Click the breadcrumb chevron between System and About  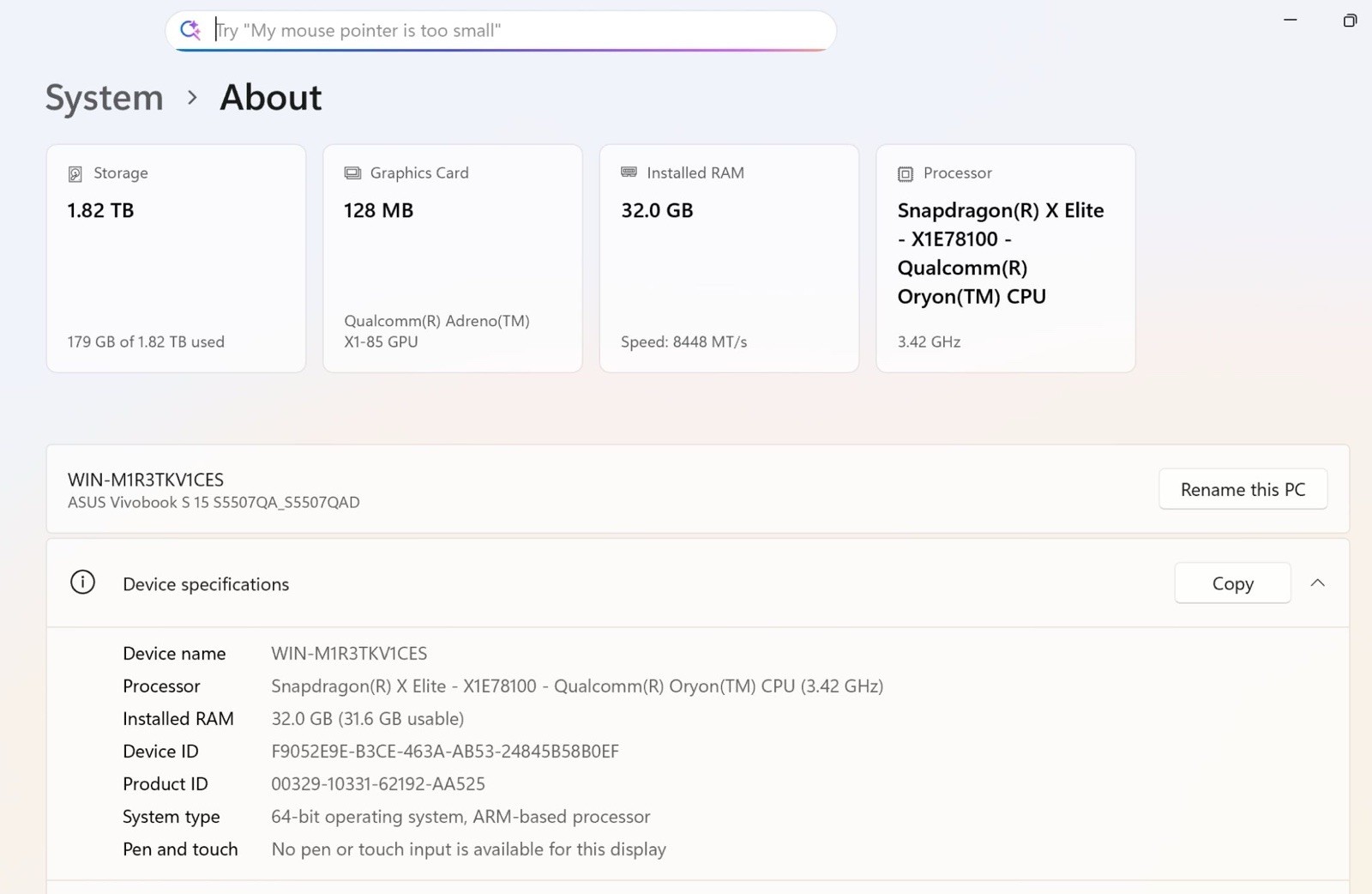(192, 98)
